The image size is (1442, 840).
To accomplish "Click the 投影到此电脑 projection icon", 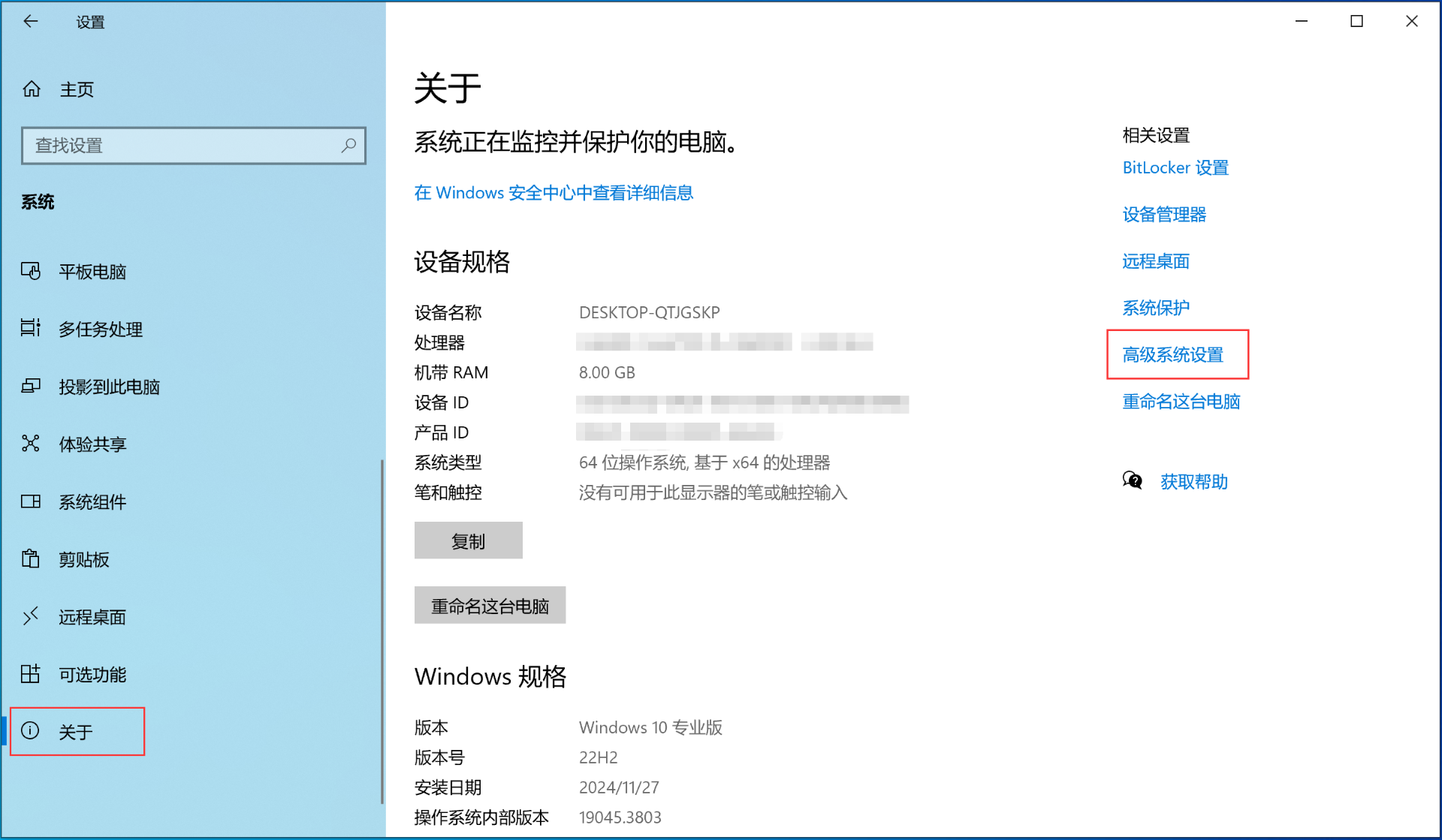I will pos(31,386).
